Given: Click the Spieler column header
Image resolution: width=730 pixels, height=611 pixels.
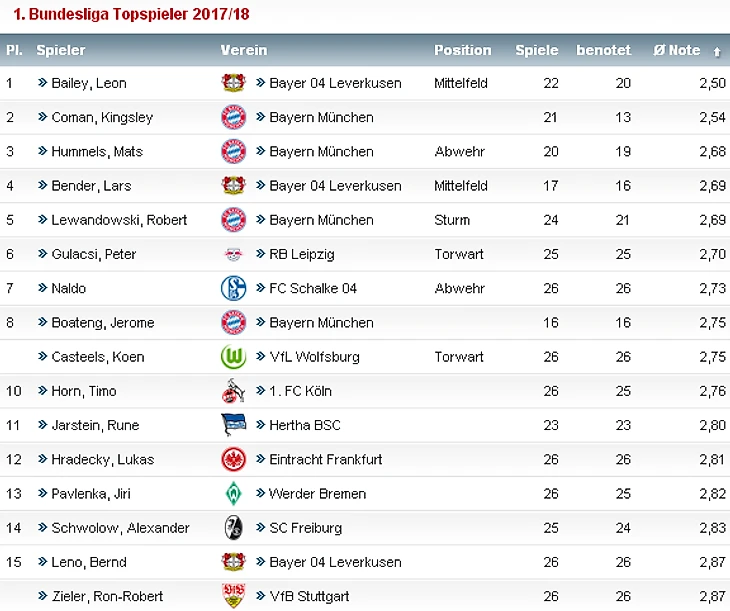Looking at the screenshot, I should 61,50.
